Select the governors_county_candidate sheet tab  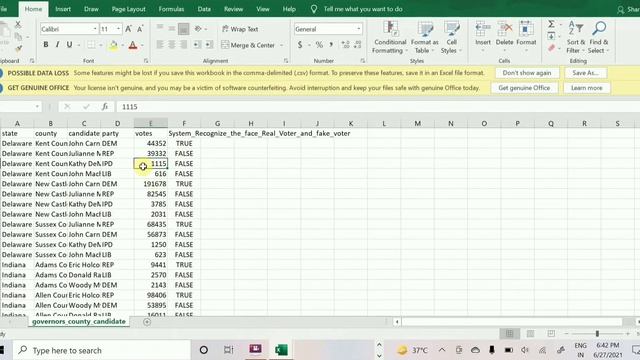(79, 322)
